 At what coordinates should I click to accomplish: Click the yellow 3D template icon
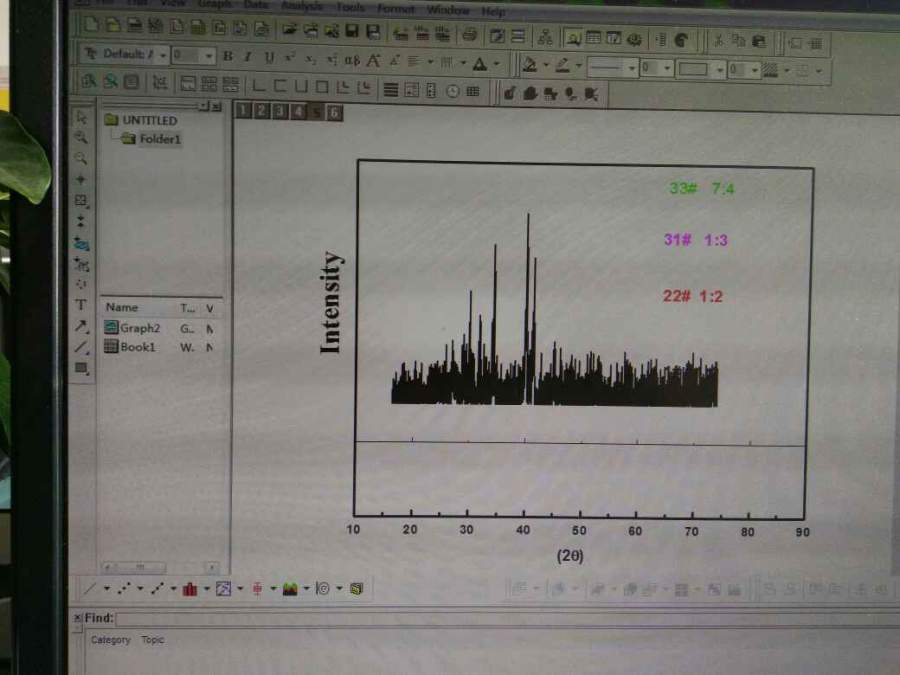click(x=356, y=589)
